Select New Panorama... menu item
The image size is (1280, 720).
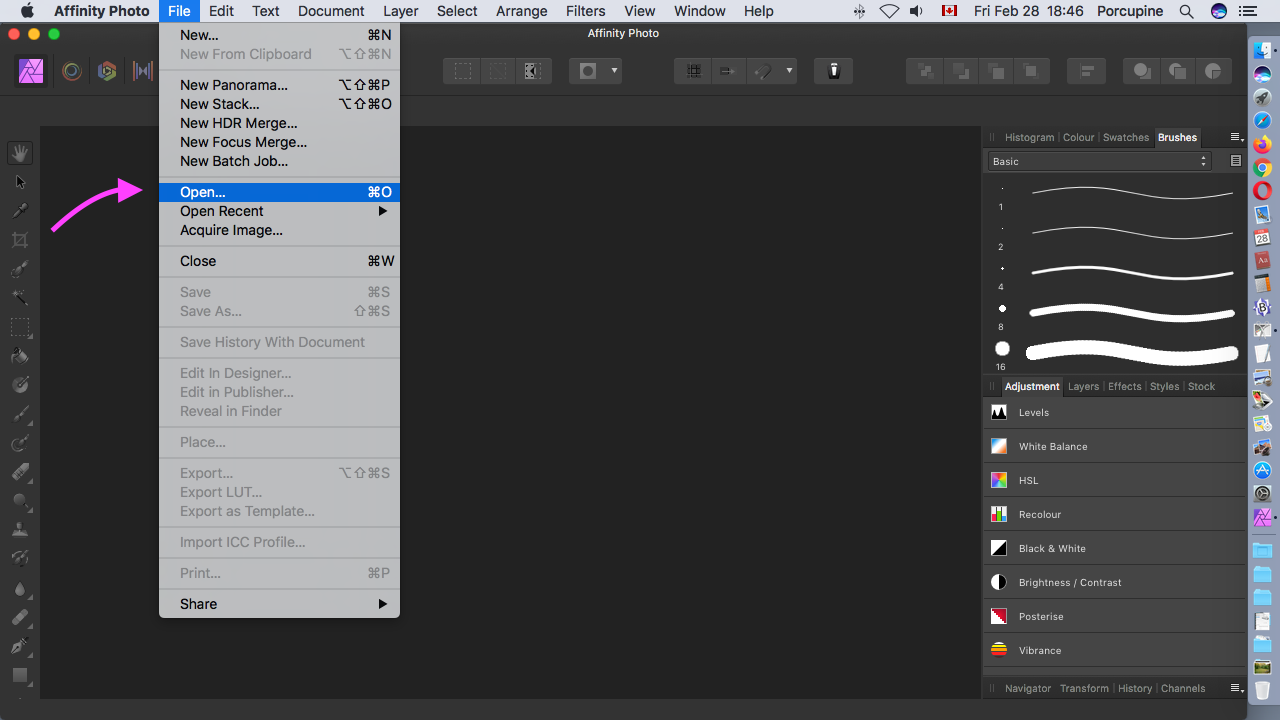click(279, 85)
